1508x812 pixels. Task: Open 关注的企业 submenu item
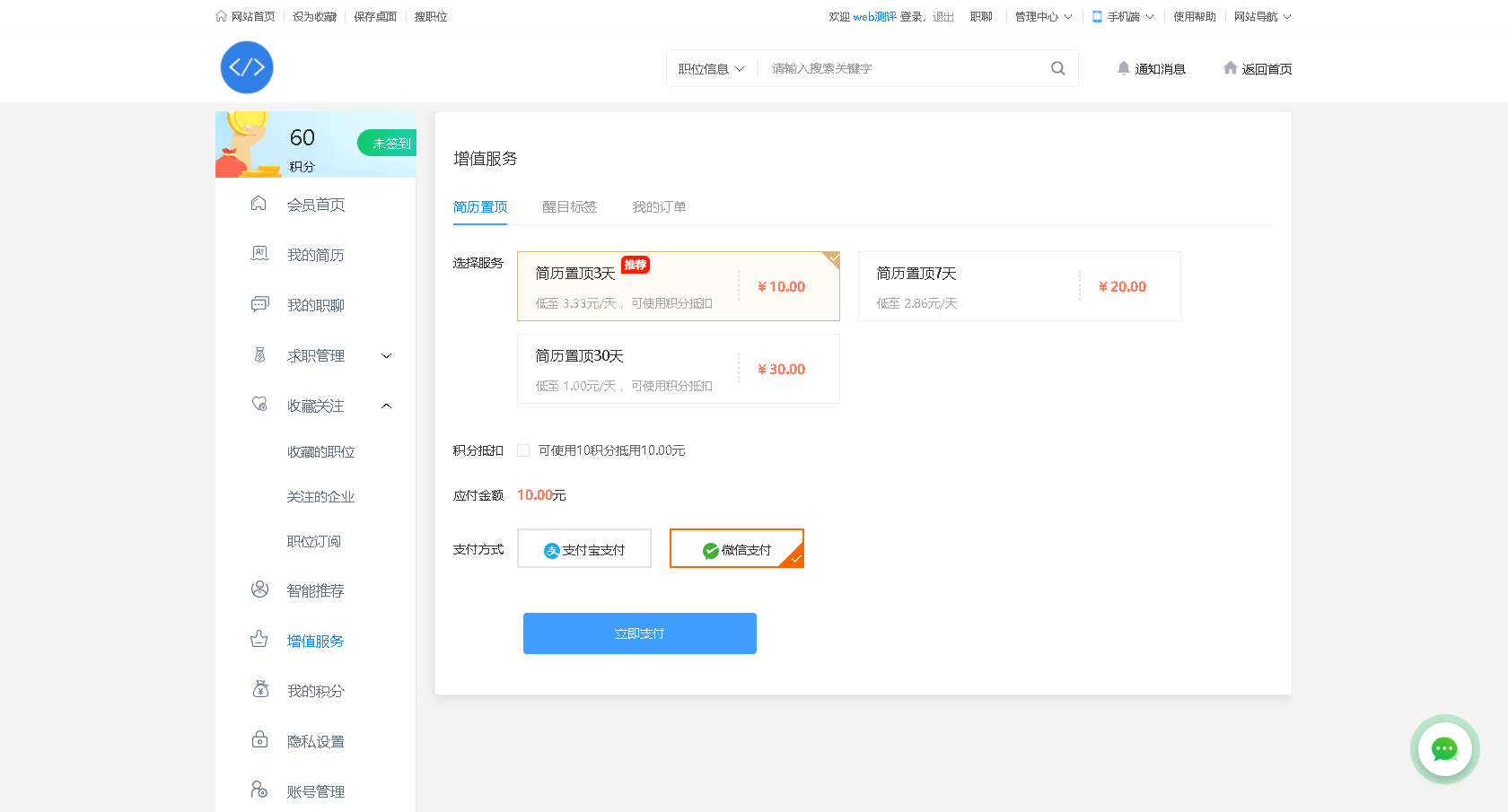coord(320,496)
